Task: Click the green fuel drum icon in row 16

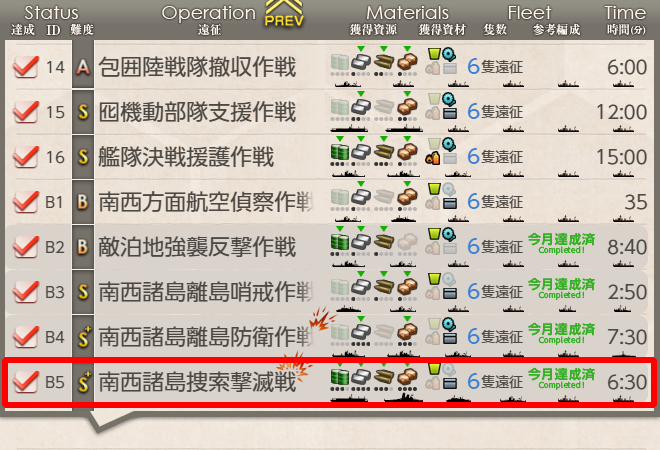Action: click(x=340, y=152)
